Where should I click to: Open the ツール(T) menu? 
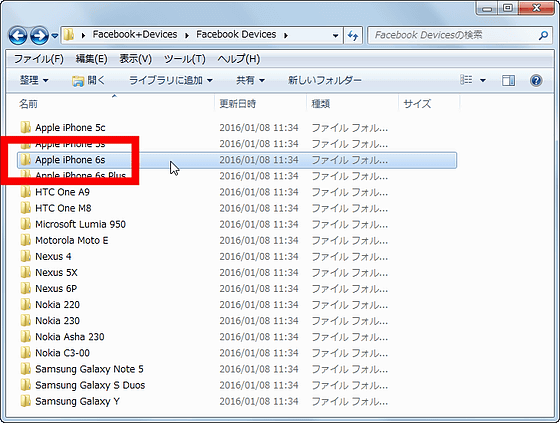[185, 59]
